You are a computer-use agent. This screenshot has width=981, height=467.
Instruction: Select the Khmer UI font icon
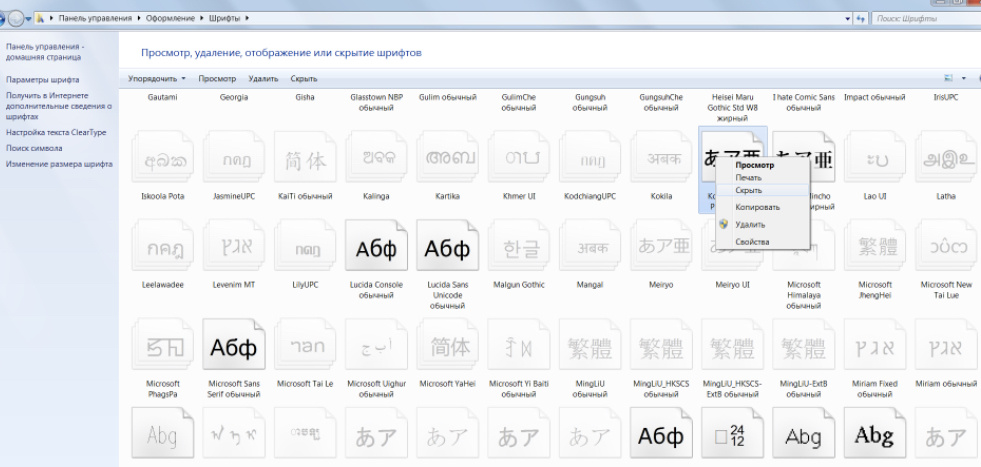point(519,157)
